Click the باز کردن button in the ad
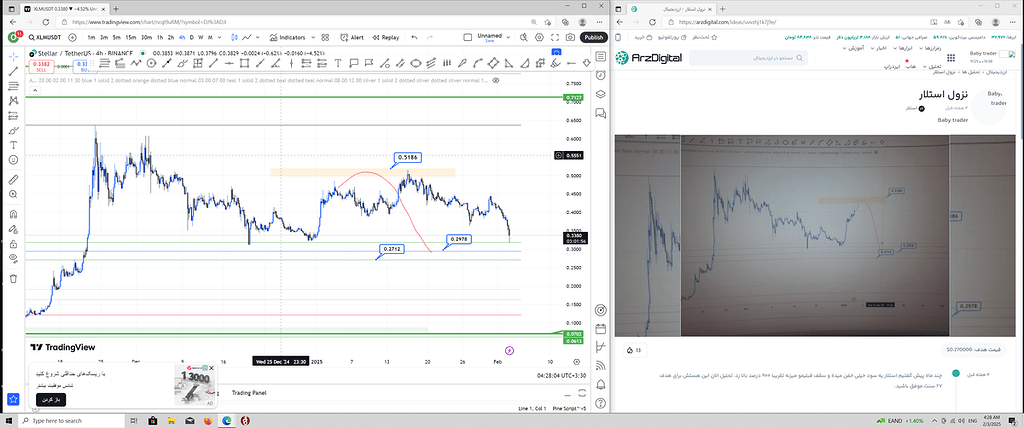Screen dimensions: 1024x428 (x=50, y=399)
